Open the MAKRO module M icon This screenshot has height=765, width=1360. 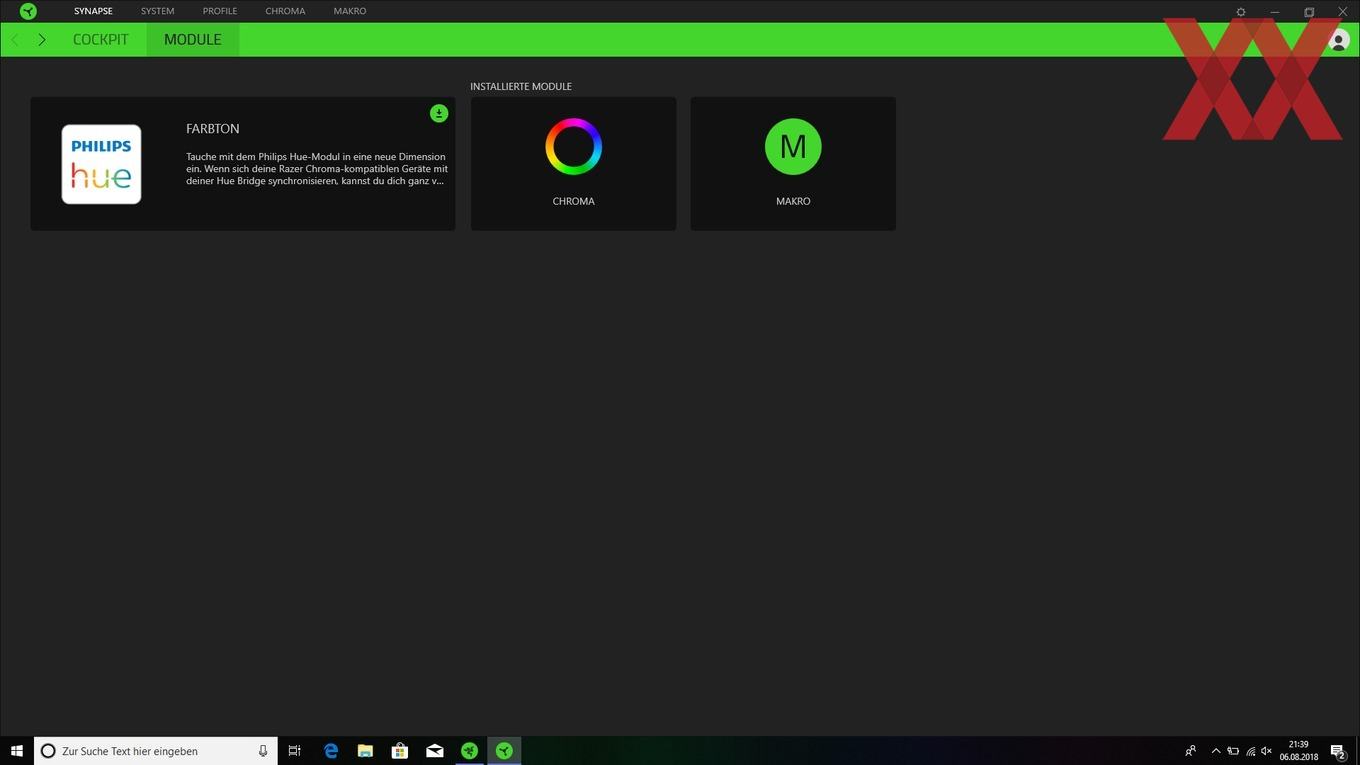coord(793,147)
